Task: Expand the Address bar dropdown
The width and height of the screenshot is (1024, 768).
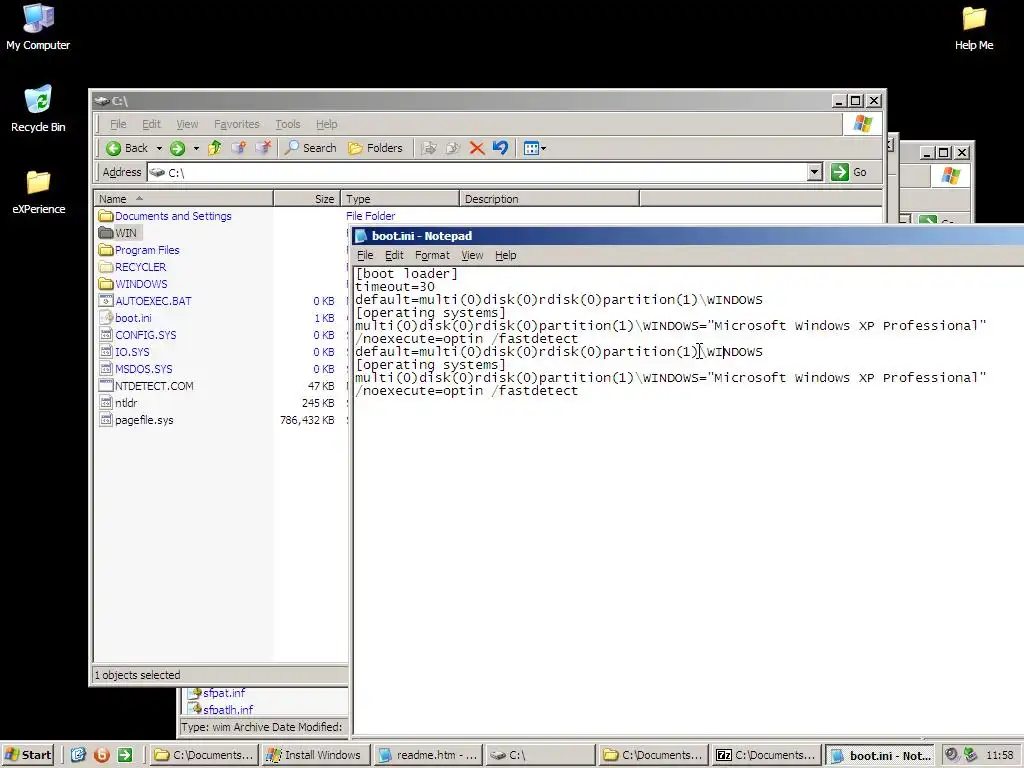Action: coord(814,172)
